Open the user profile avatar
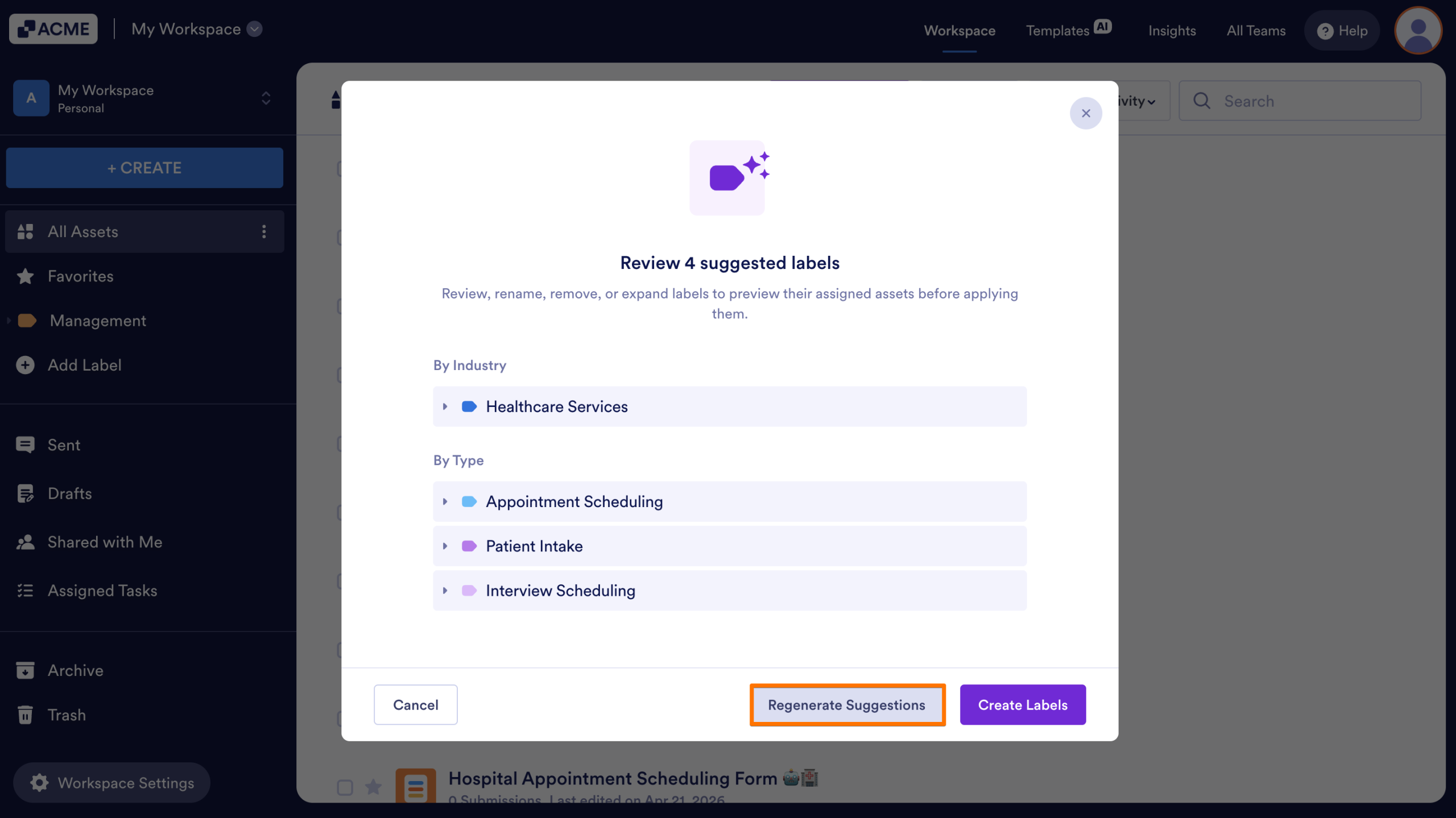Viewport: 1456px width, 818px height. (1418, 30)
